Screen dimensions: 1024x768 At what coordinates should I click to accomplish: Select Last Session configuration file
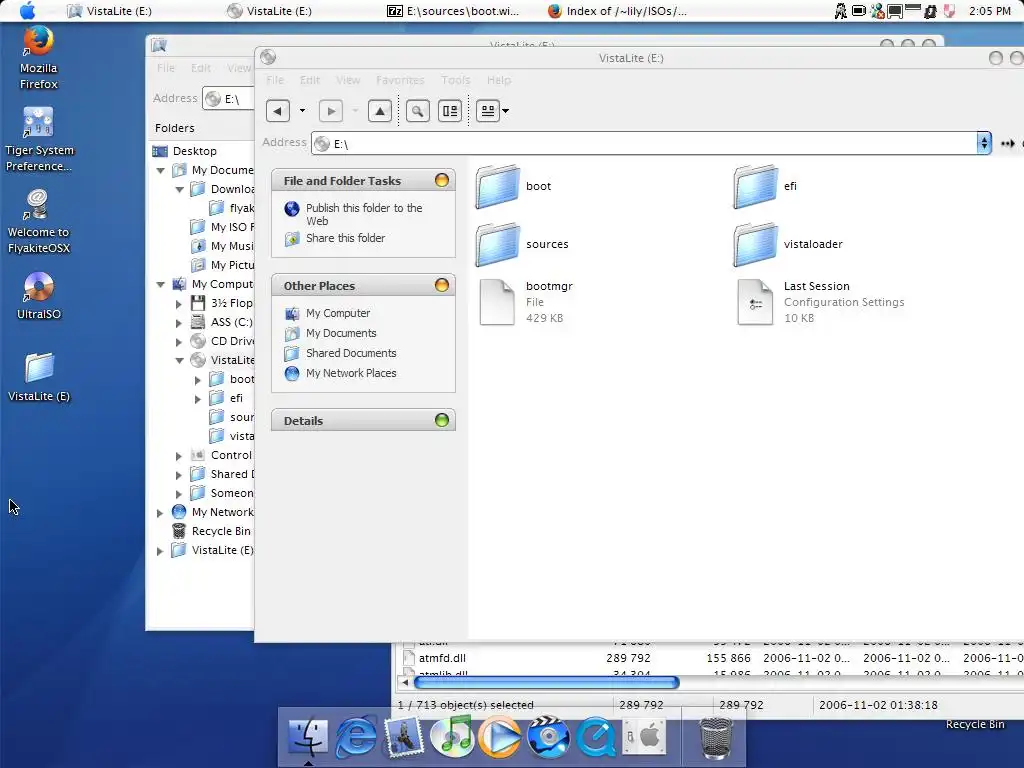tap(820, 302)
